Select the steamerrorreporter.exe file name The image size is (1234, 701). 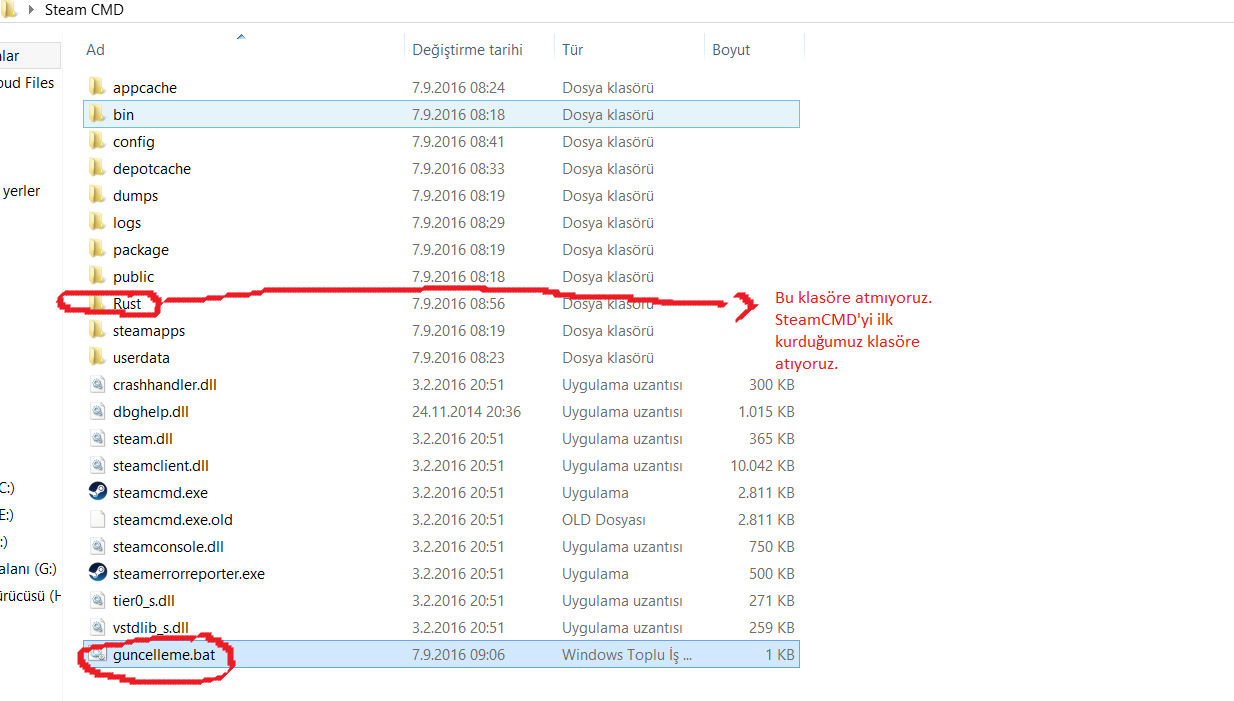point(189,574)
